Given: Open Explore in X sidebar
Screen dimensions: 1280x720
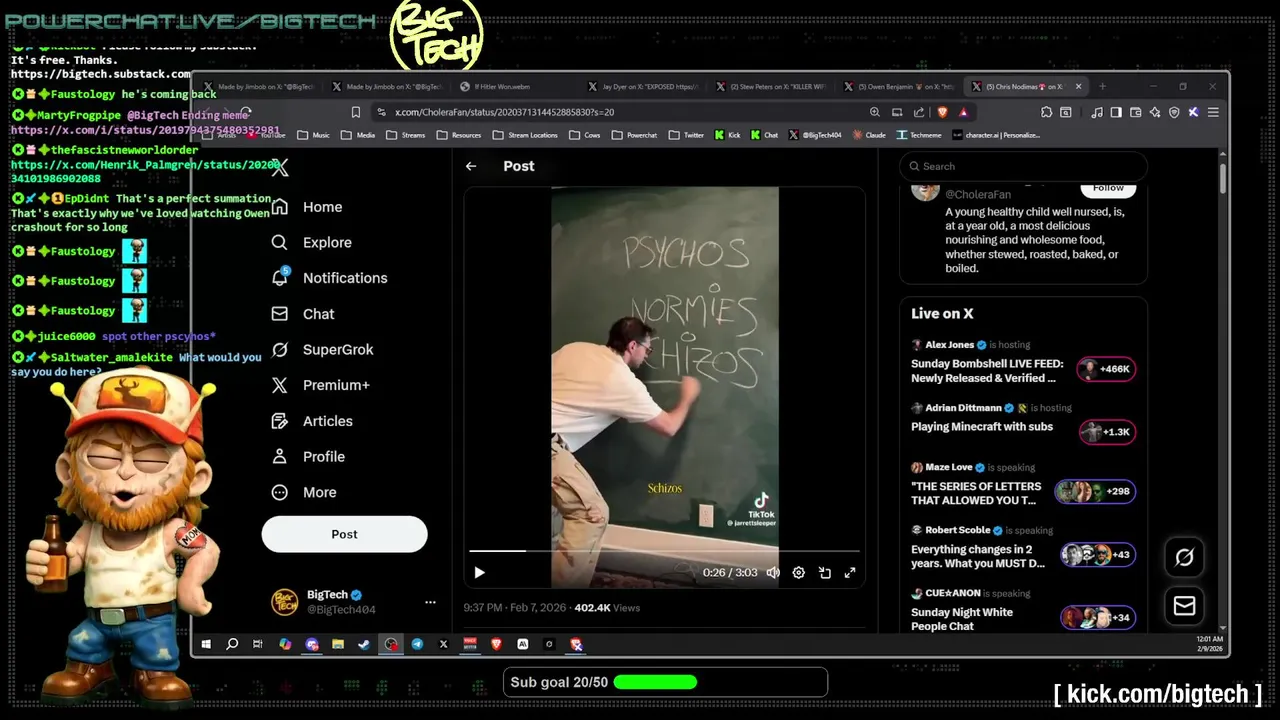Looking at the screenshot, I should tap(311, 242).
